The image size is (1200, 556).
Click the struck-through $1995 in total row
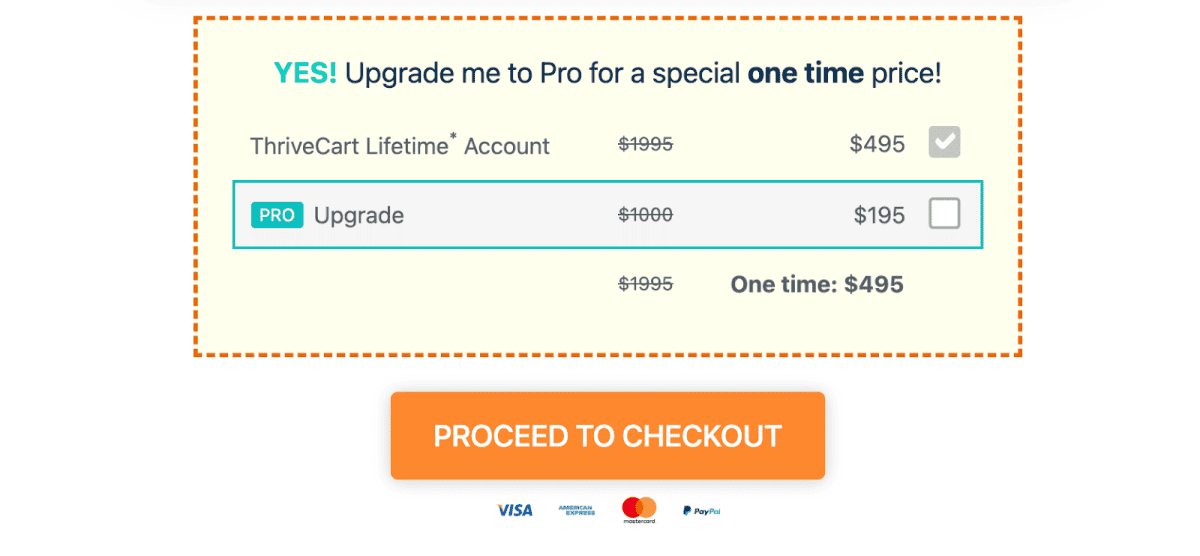click(x=645, y=284)
